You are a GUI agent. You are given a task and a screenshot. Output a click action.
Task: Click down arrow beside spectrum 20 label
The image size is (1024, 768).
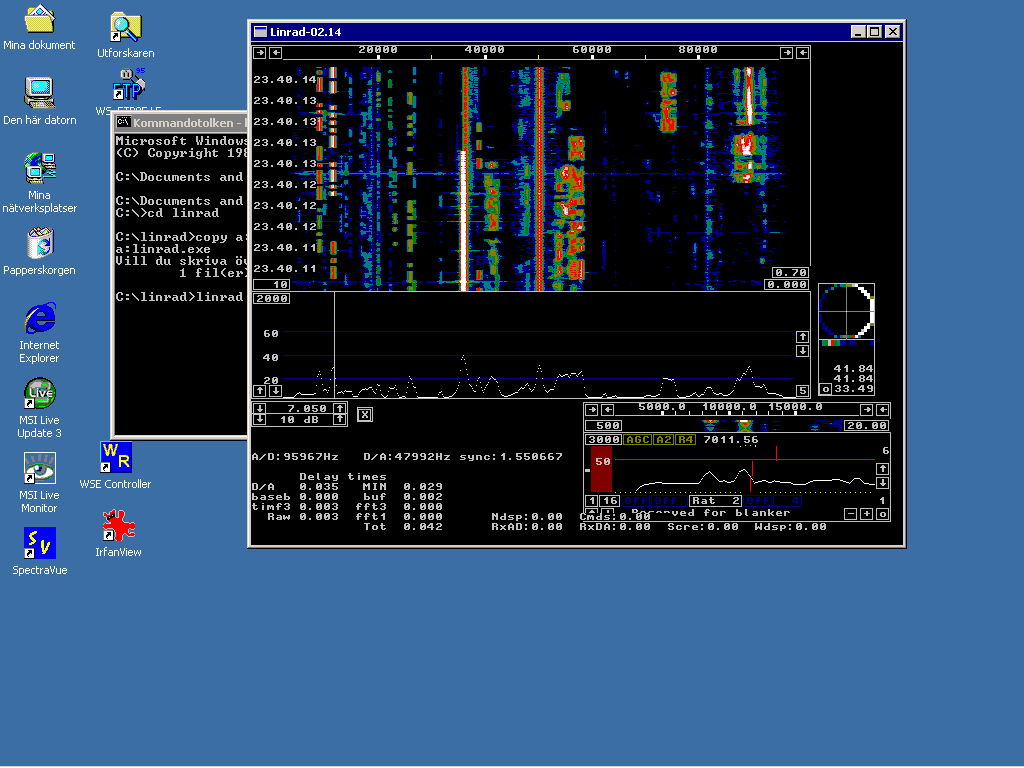point(276,391)
